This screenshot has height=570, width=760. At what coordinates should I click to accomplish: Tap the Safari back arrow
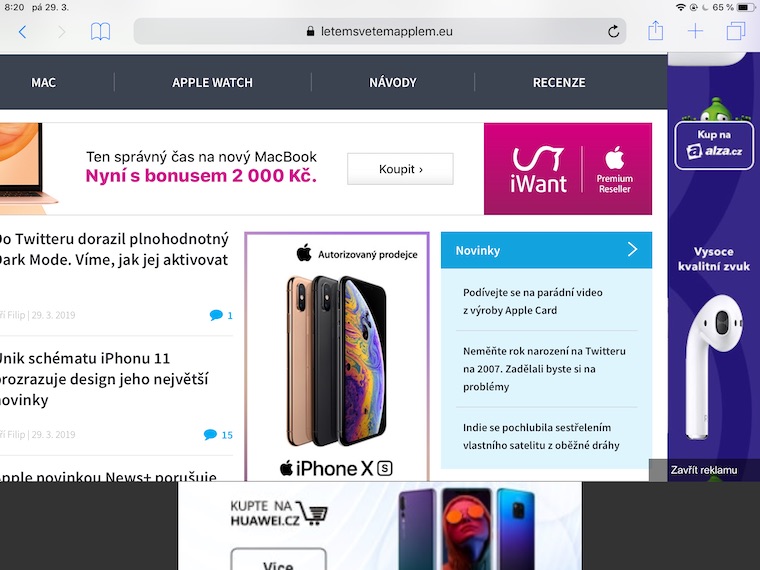click(22, 32)
